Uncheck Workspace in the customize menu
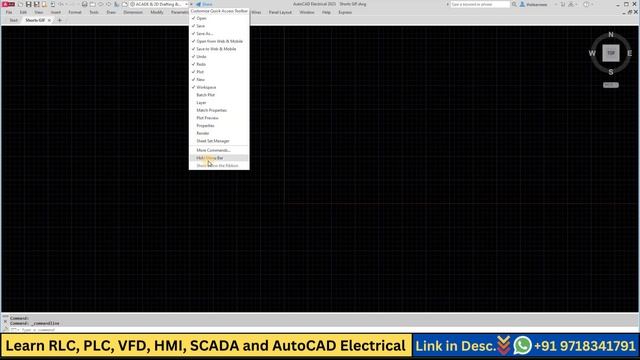Viewport: 640px width, 360px height. (x=219, y=87)
